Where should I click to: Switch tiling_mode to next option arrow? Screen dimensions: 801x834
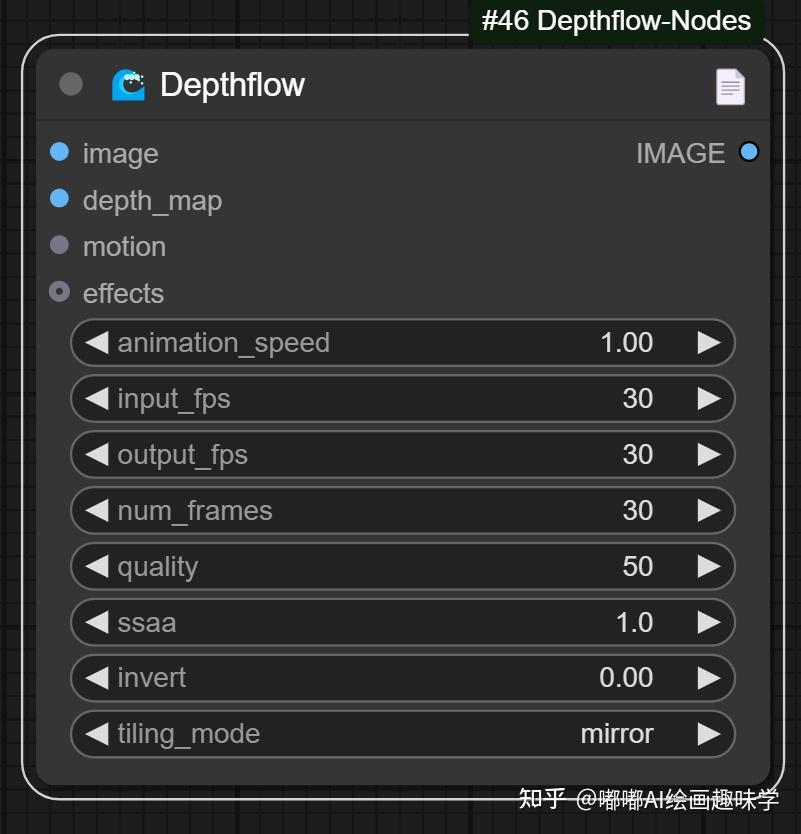(709, 734)
